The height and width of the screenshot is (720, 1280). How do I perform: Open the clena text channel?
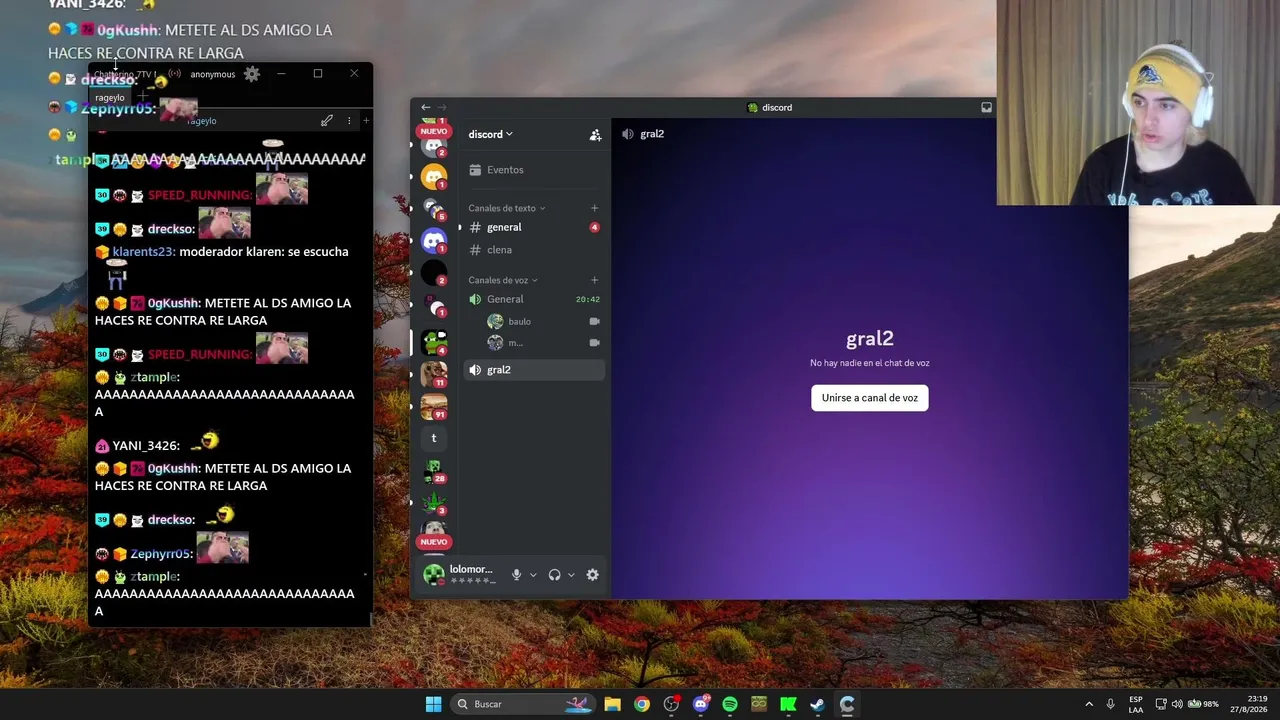pos(532,250)
